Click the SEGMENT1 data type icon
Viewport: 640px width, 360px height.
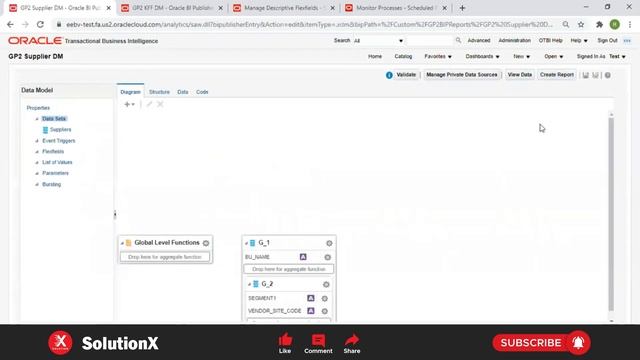coord(311,298)
